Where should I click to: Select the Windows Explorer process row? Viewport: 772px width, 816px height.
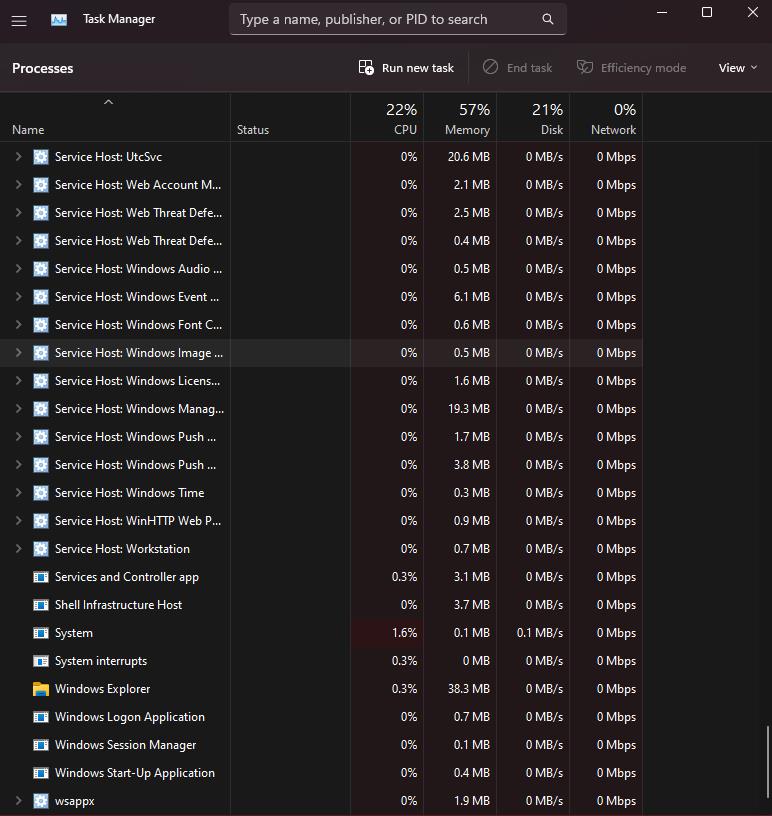[x=321, y=689]
